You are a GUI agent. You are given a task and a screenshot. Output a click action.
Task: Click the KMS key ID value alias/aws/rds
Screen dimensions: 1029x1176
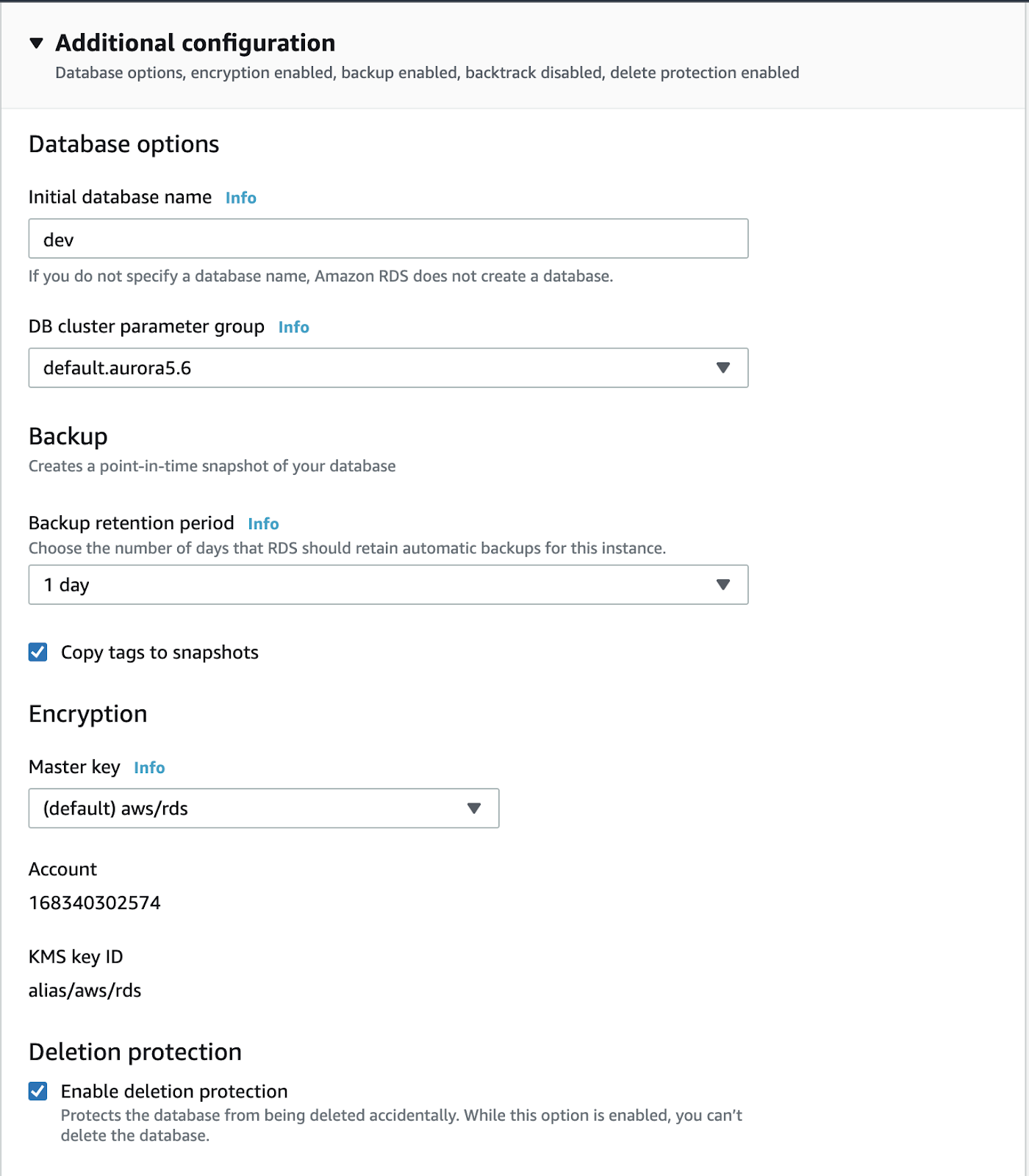click(85, 991)
